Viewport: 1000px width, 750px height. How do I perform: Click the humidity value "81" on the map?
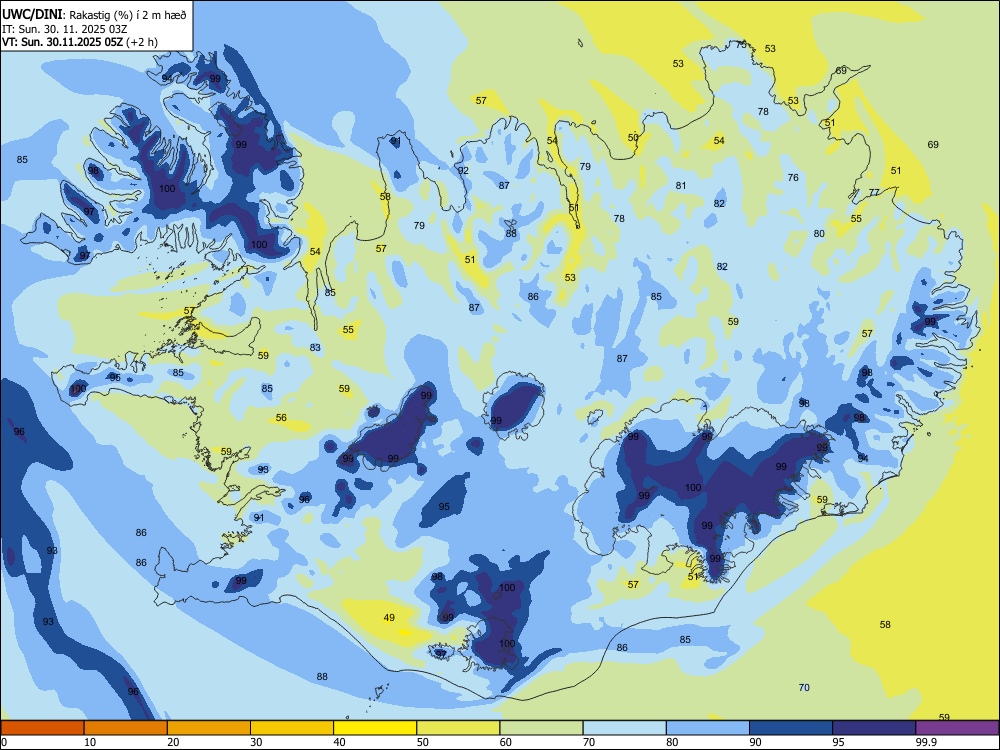tap(681, 186)
